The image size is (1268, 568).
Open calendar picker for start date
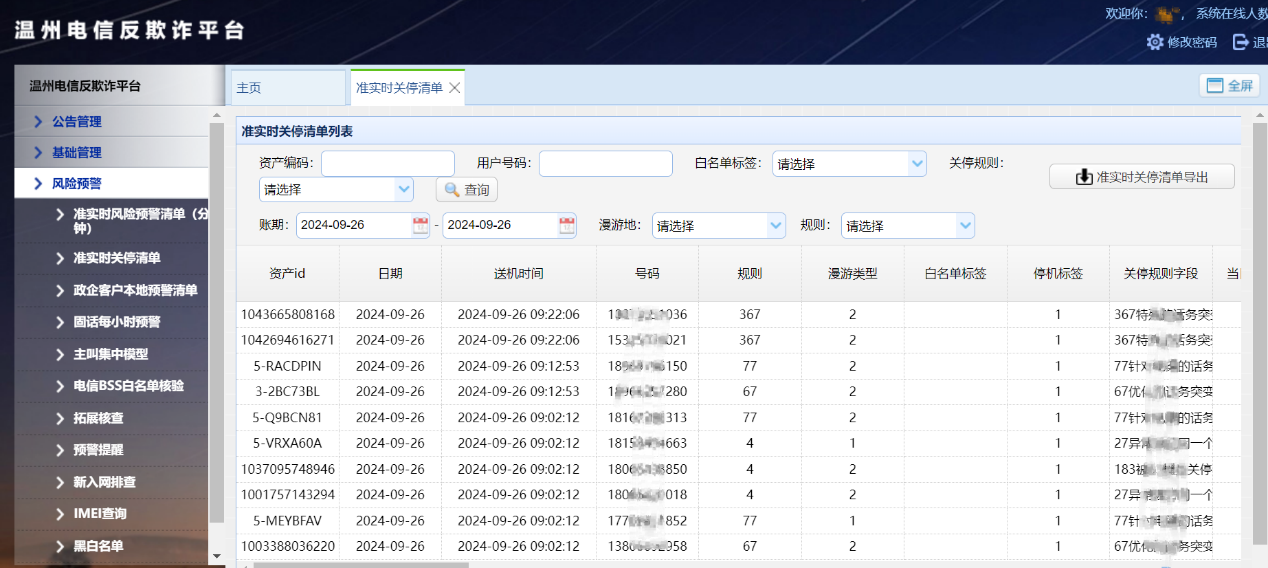point(421,225)
